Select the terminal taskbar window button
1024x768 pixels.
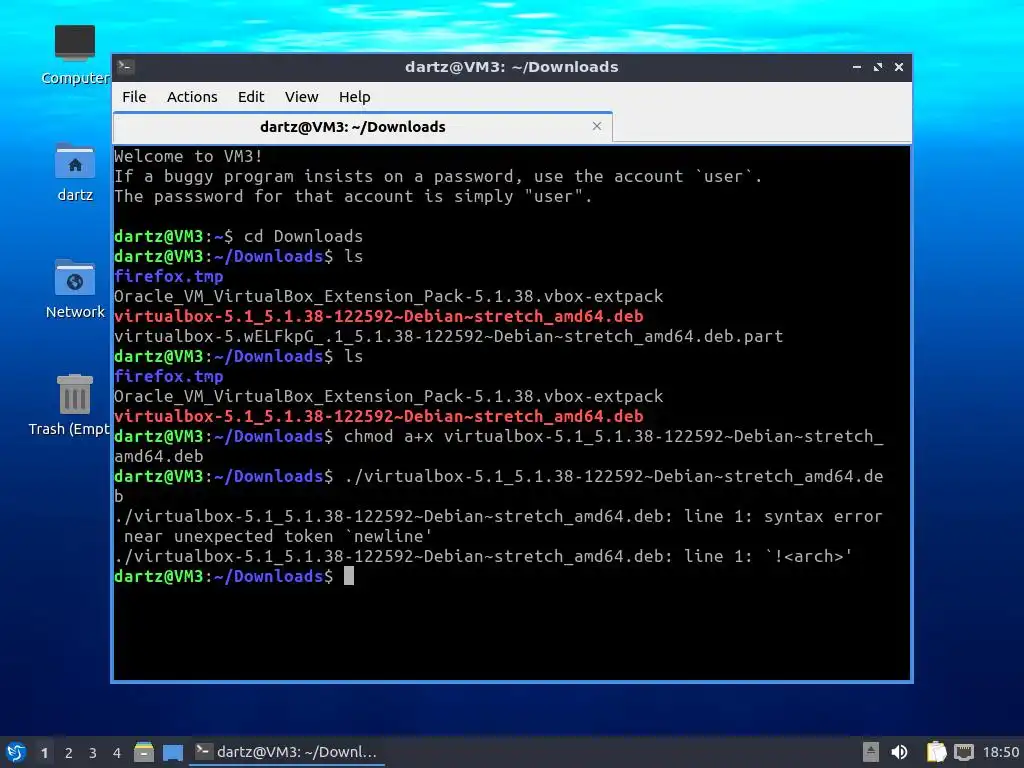click(x=287, y=752)
